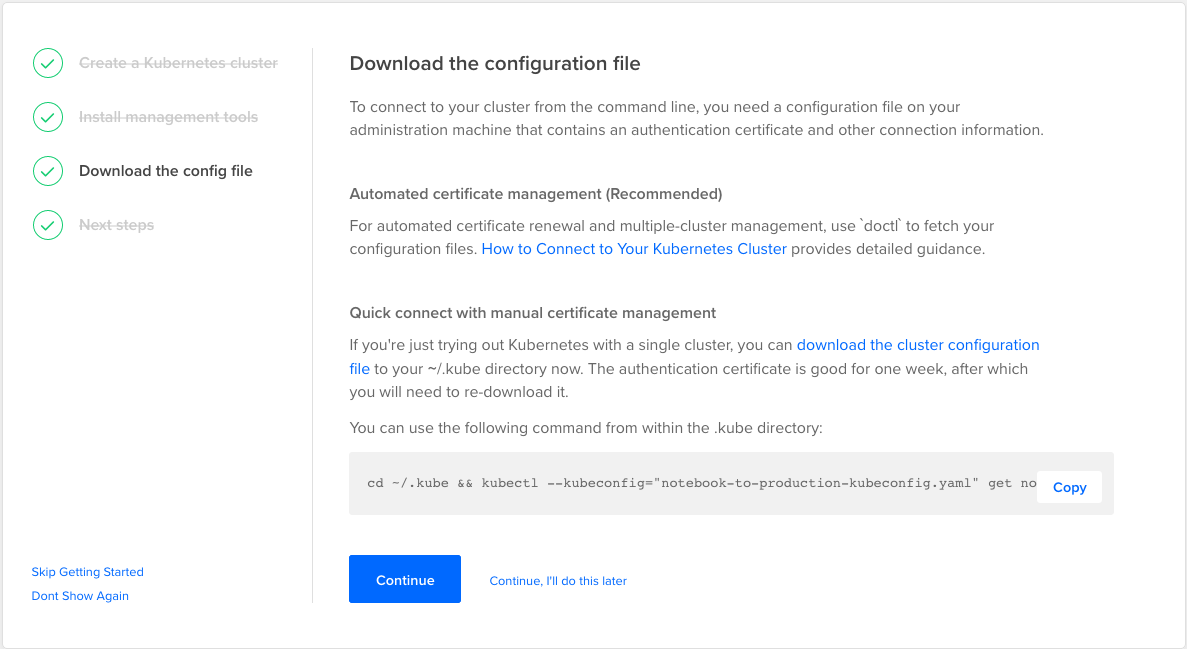Select the Download the config file step
Image resolution: width=1187 pixels, height=649 pixels.
tap(166, 171)
